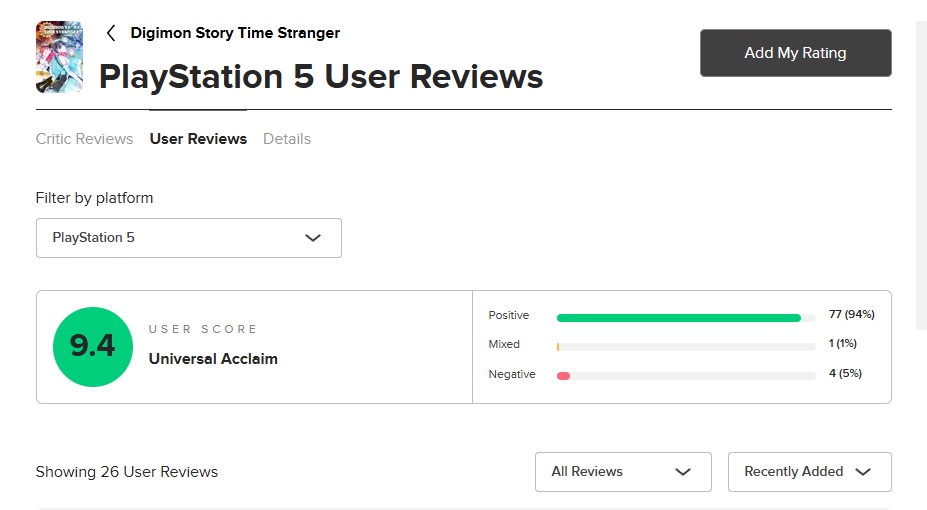Click the Digimon Story Time Stranger title link

pos(235,33)
